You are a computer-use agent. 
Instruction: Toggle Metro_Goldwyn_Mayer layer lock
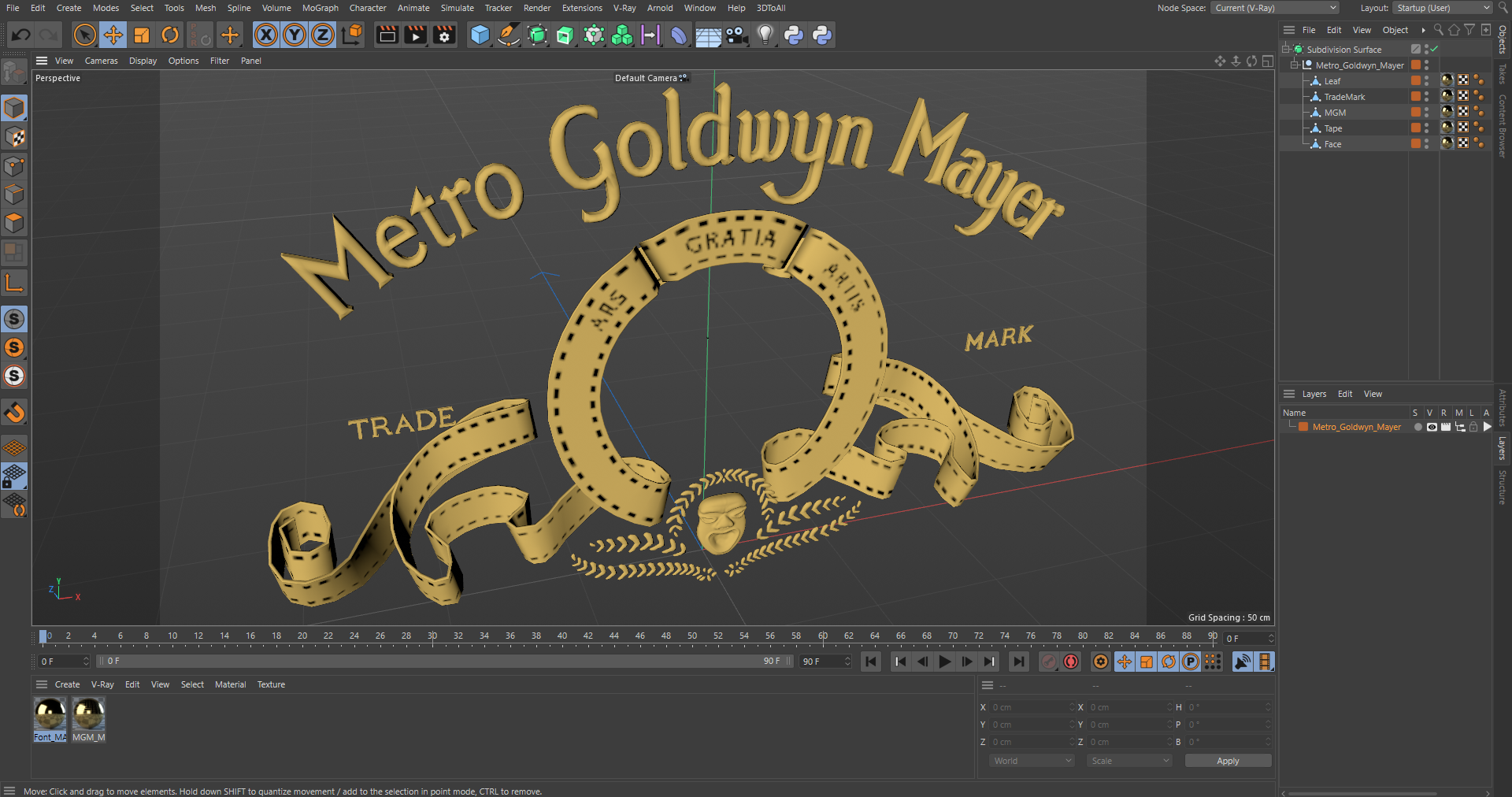(1473, 427)
